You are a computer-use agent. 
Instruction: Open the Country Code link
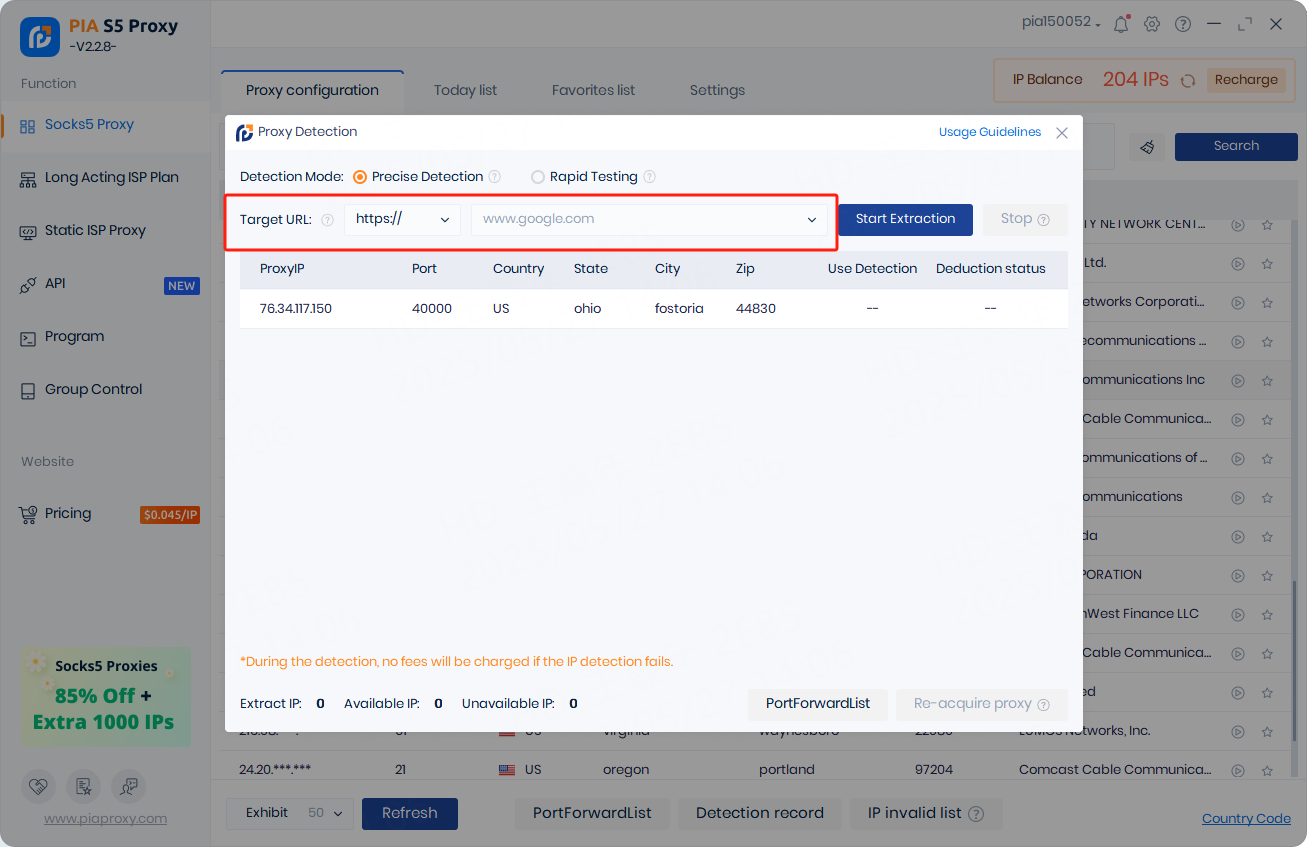tap(1246, 818)
